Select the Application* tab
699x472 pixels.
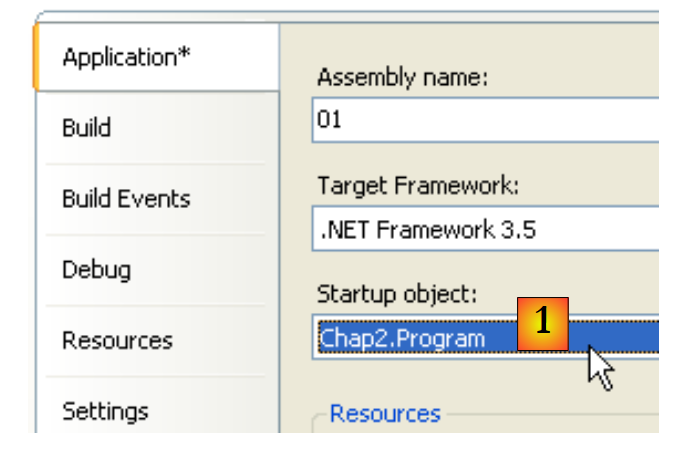pos(126,57)
